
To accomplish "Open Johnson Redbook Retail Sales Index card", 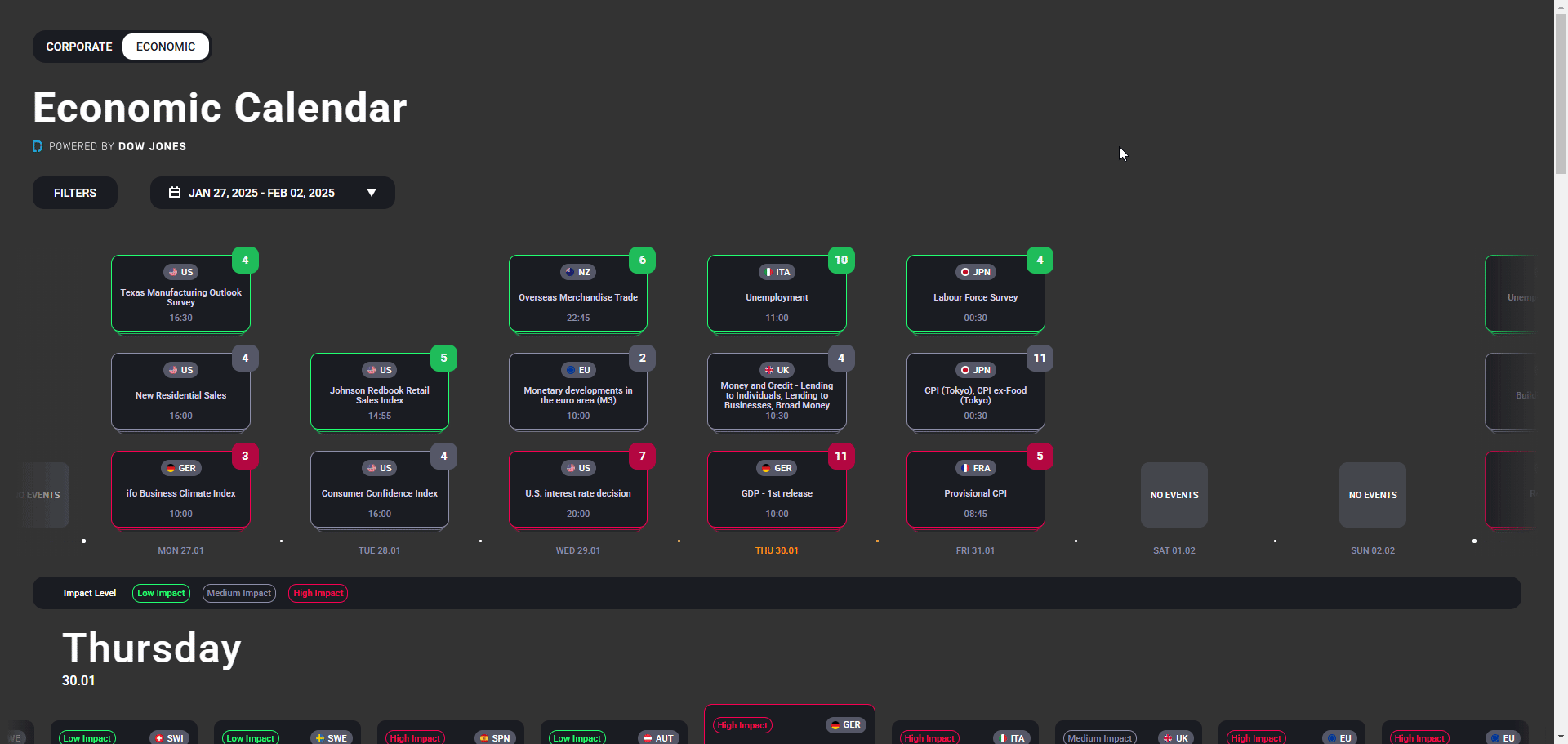I will point(380,392).
